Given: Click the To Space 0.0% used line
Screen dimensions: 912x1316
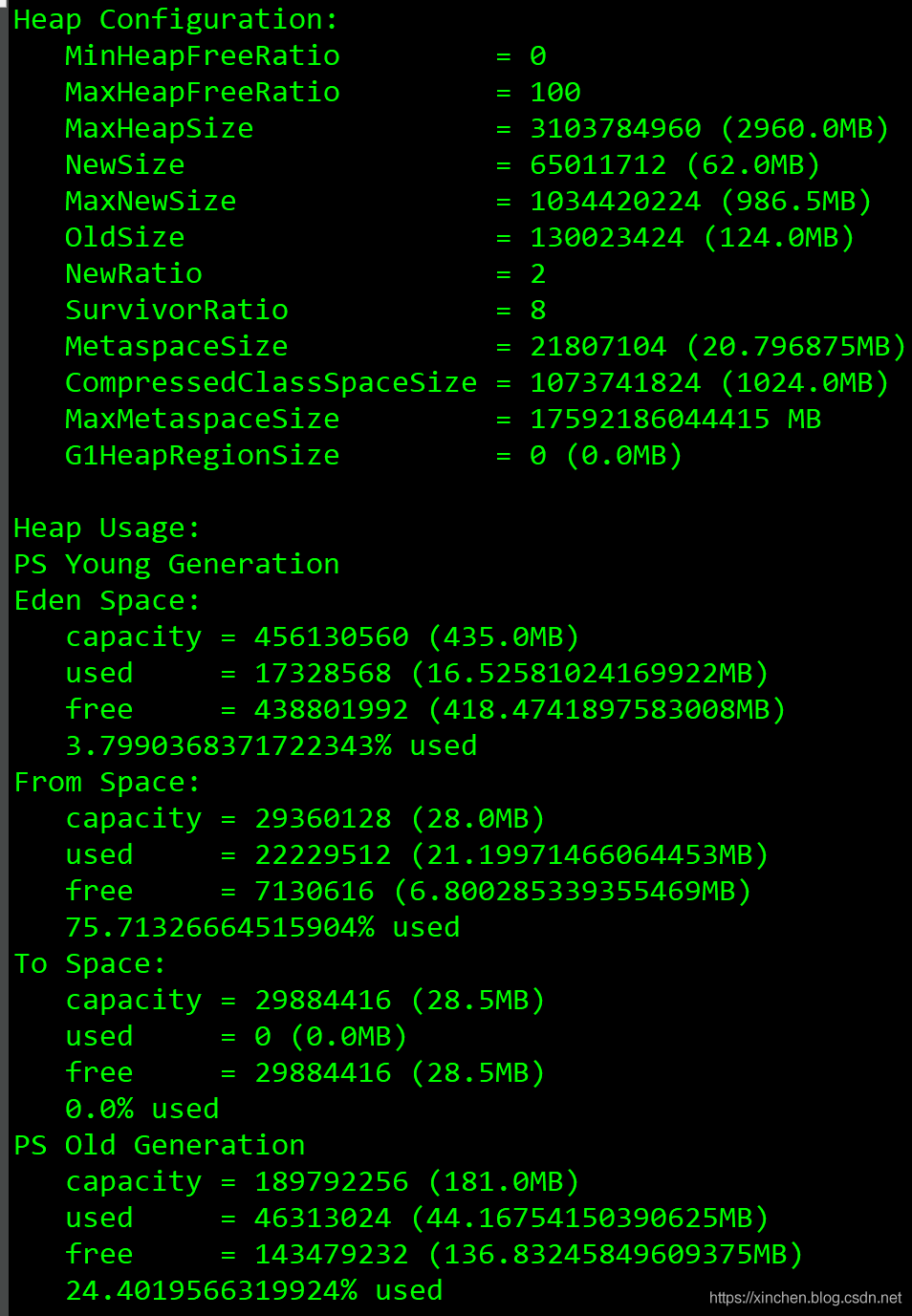Looking at the screenshot, I should point(142,1110).
